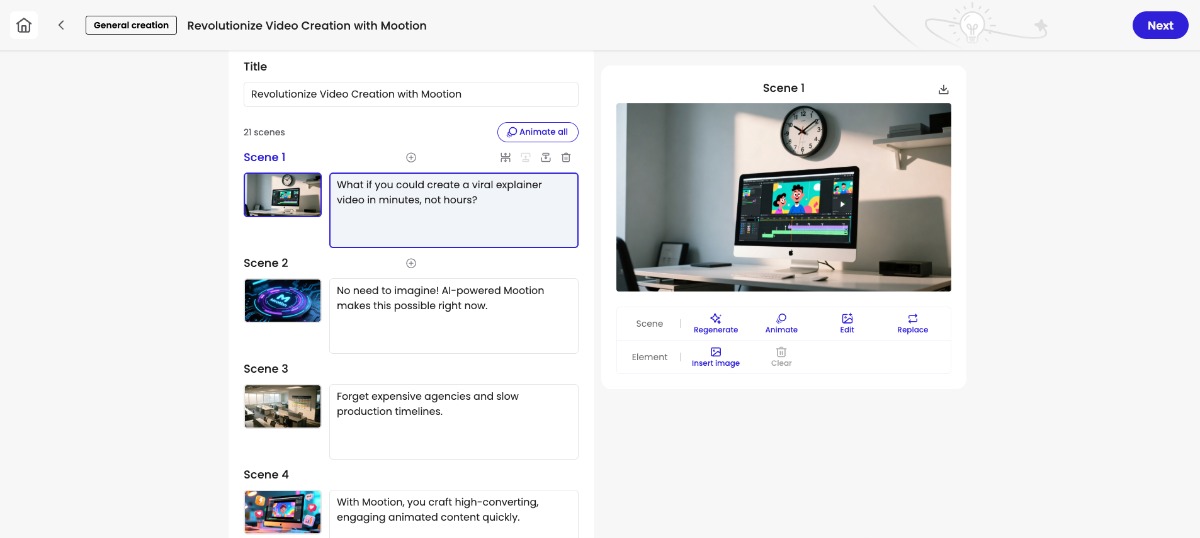Screen dimensions: 1200x538
Task: Split Scene 1 using the split icon
Action: [506, 158]
